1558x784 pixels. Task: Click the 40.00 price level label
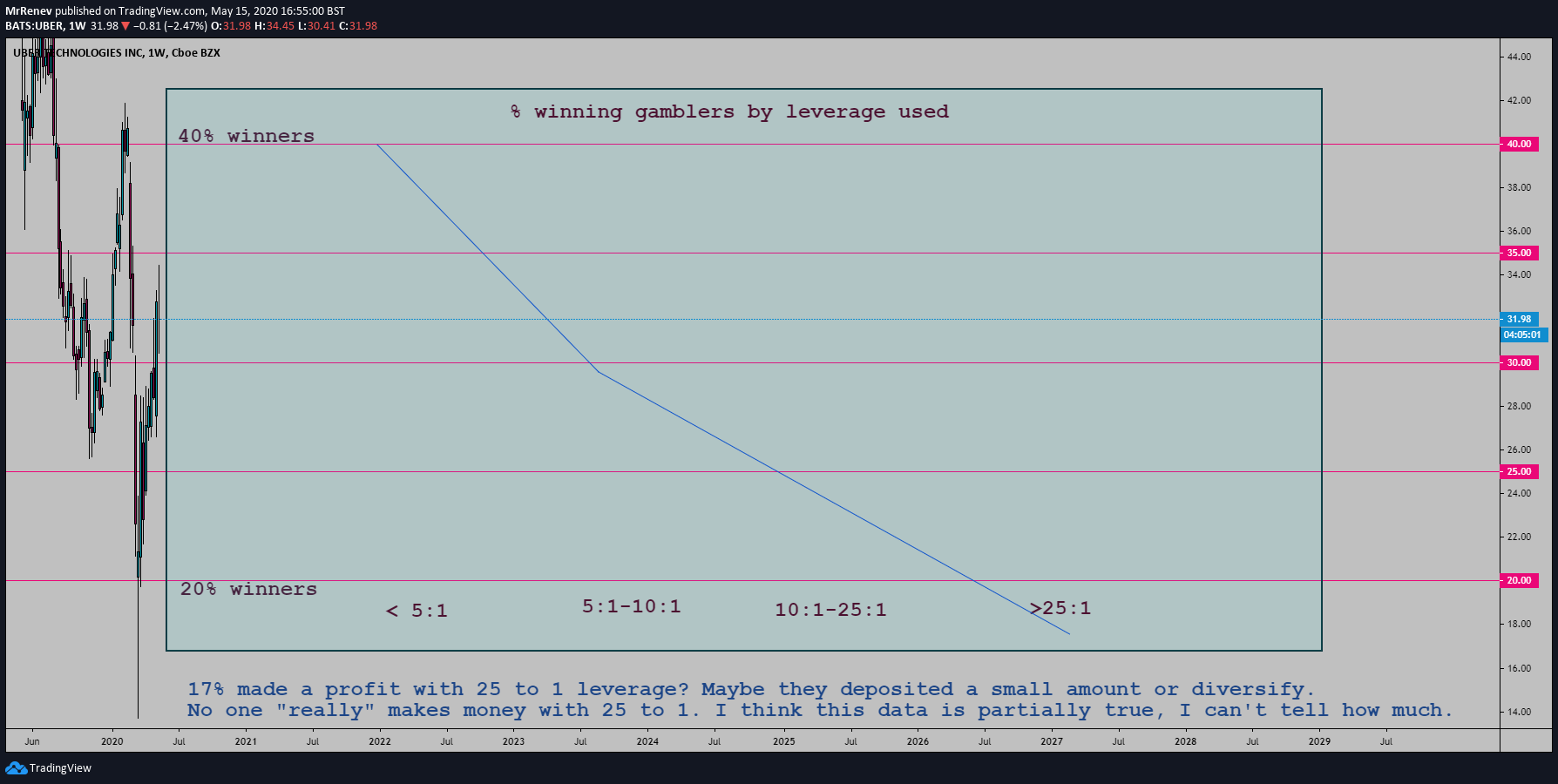click(1519, 144)
